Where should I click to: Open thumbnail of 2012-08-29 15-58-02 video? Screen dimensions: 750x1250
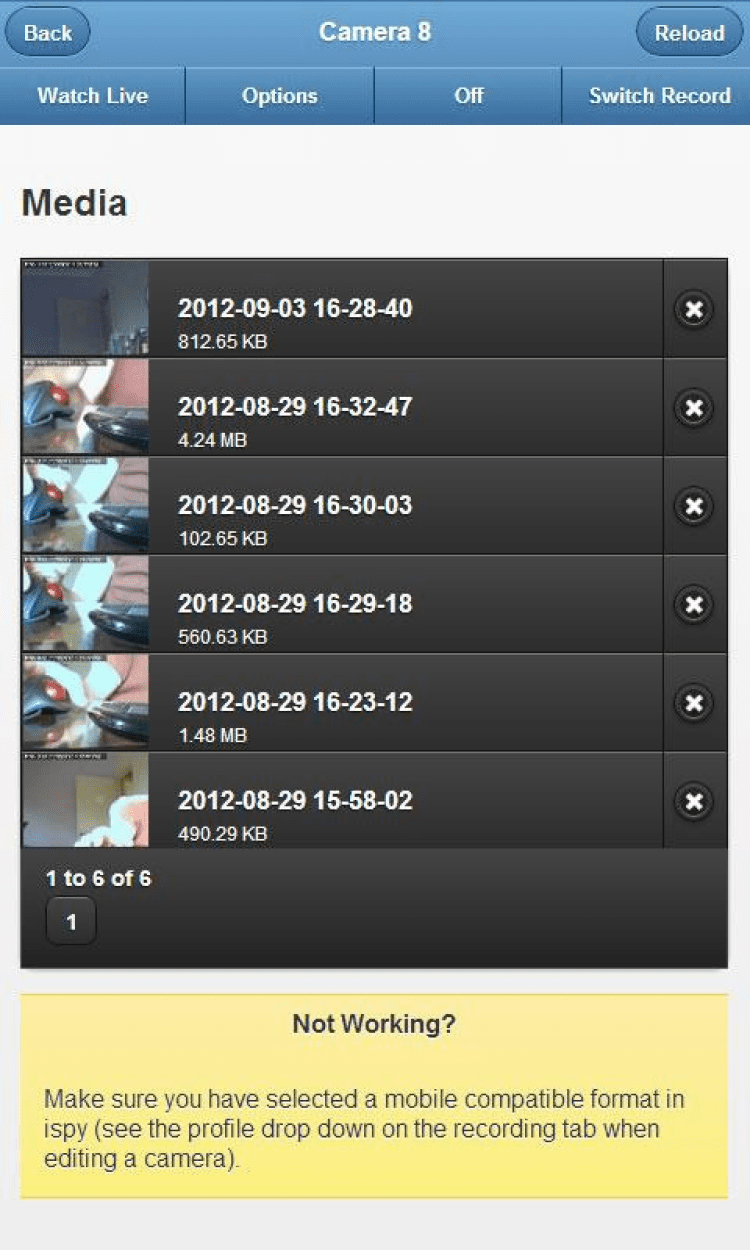(85, 801)
